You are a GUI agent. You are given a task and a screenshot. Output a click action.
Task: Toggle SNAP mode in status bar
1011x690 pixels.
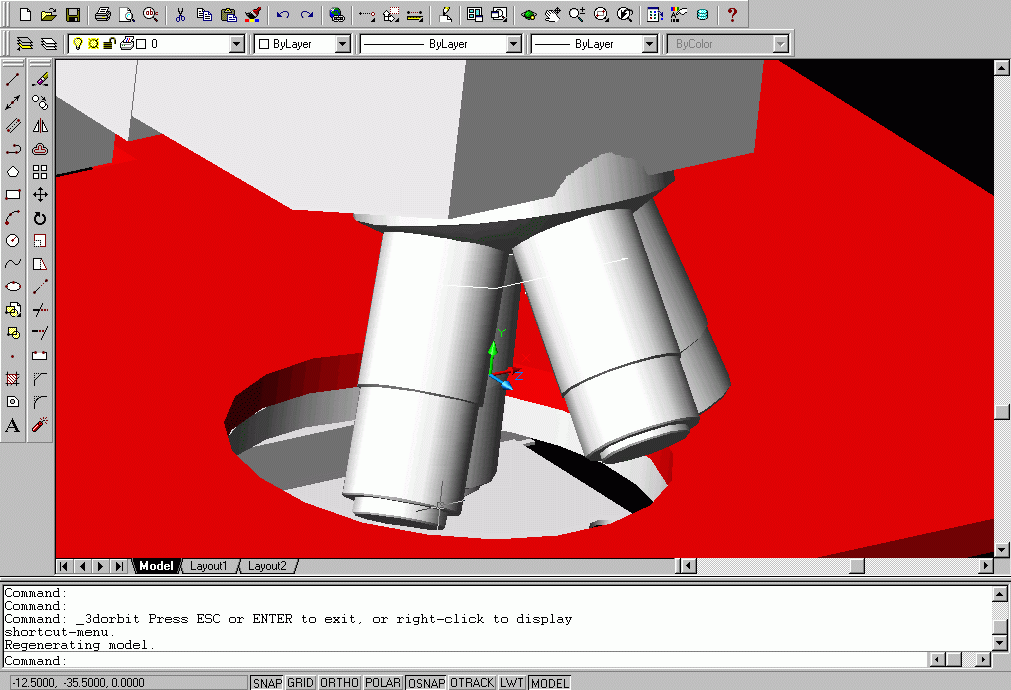point(267,683)
